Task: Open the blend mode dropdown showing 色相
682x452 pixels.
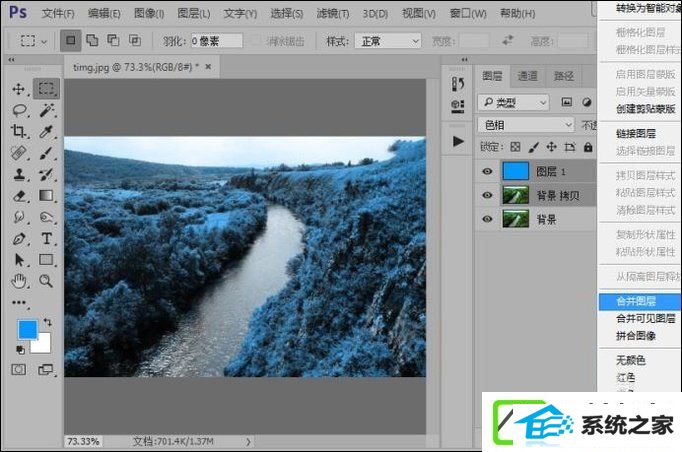Action: [x=526, y=125]
